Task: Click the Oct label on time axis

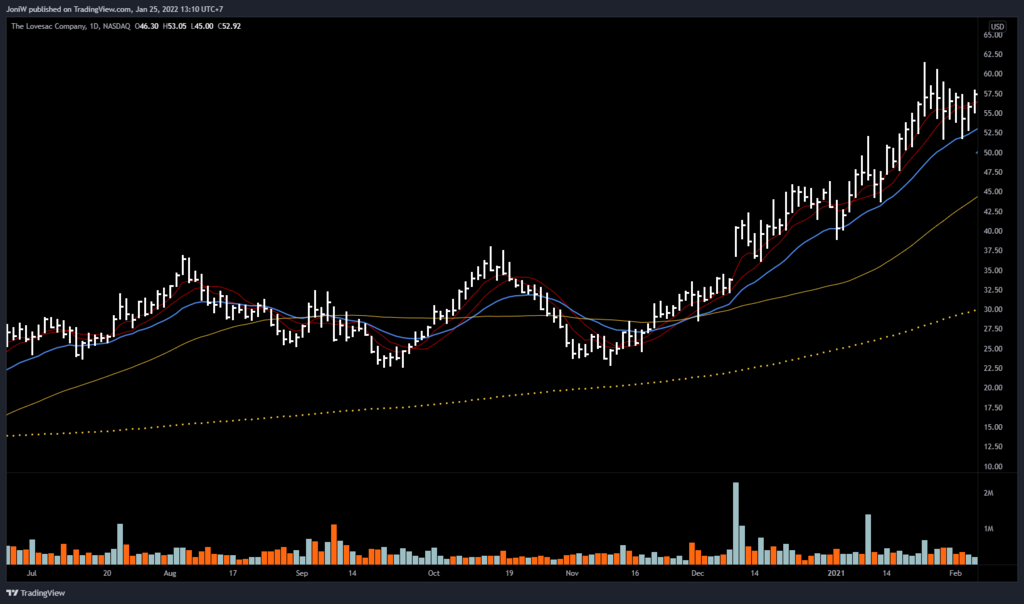Action: click(433, 575)
